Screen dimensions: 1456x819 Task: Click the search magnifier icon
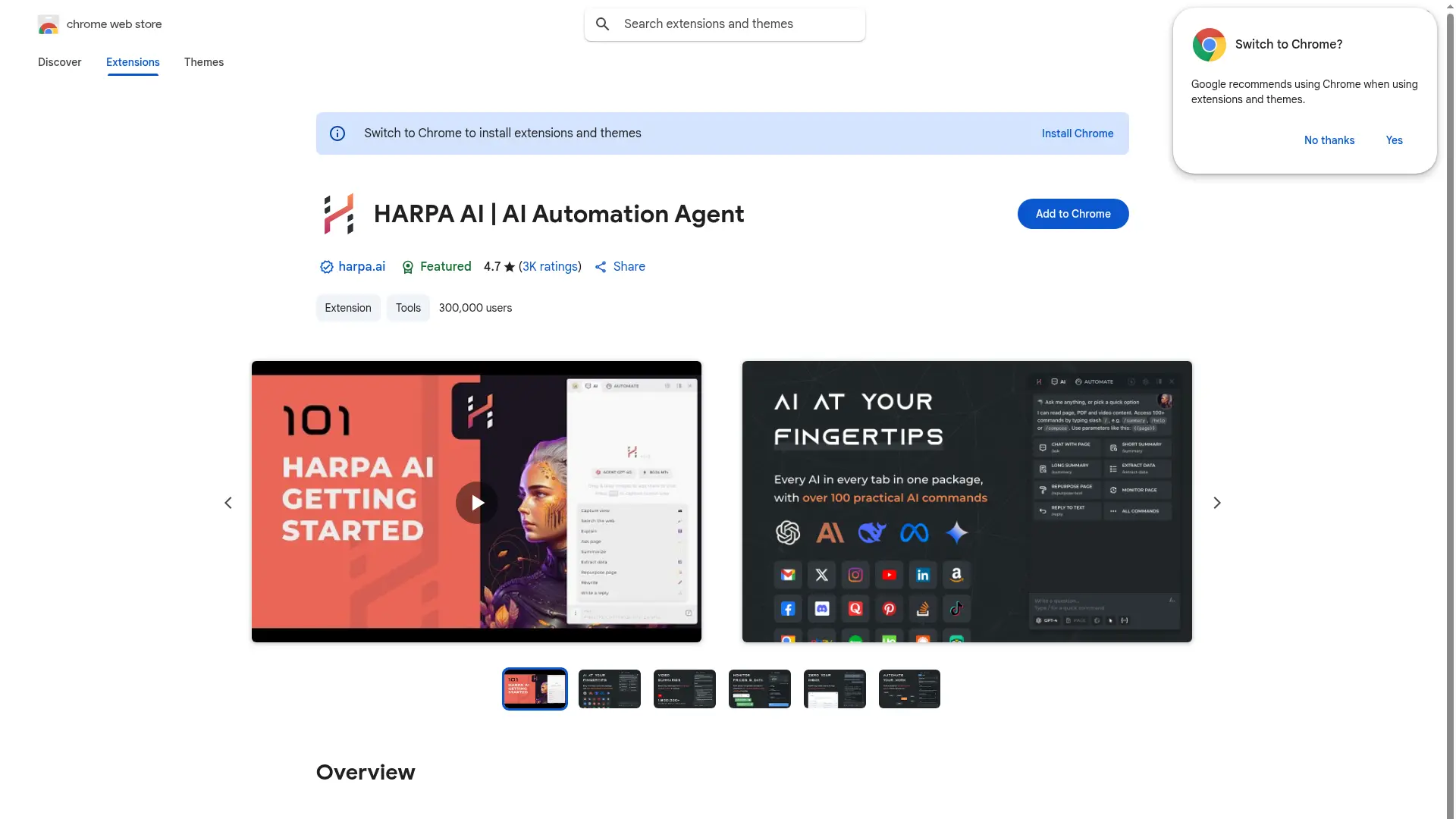[602, 24]
